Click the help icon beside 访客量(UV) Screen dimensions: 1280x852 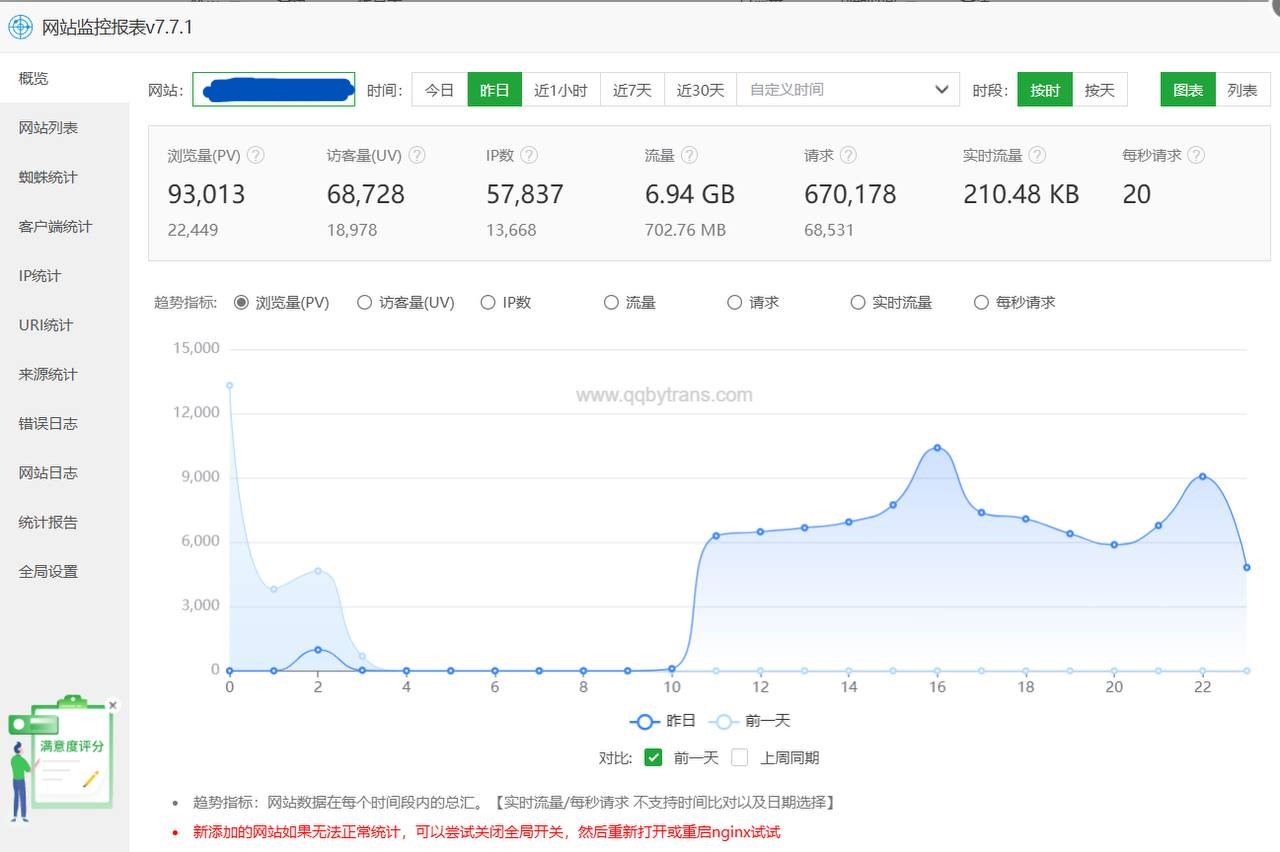point(417,155)
